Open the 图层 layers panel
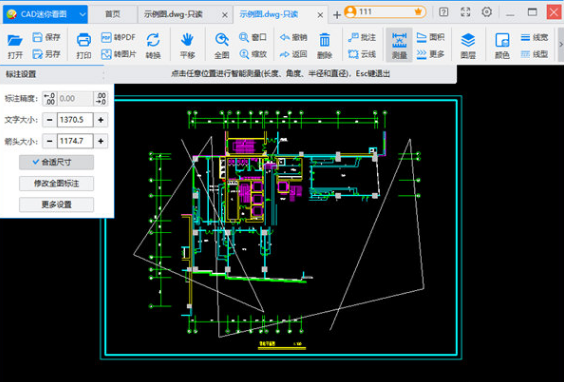The height and width of the screenshot is (382, 564). click(468, 46)
